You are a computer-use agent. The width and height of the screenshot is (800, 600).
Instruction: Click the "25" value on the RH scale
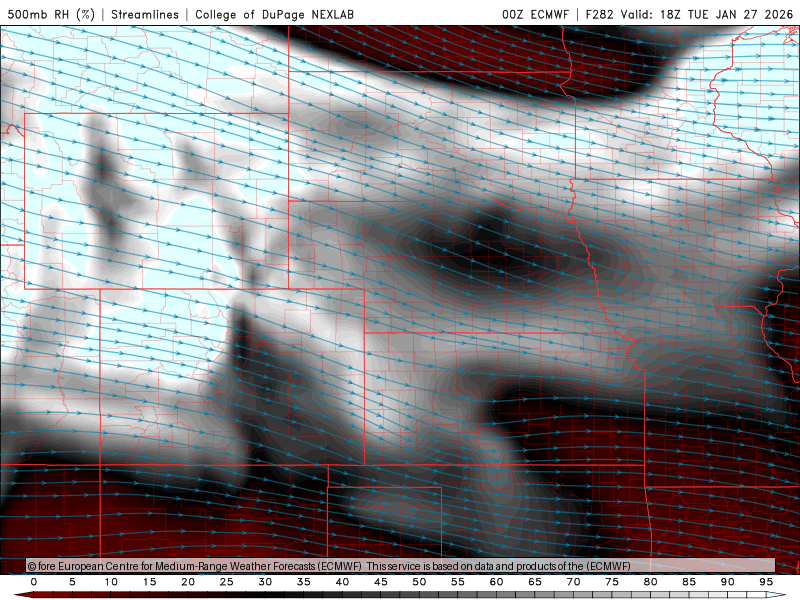[227, 582]
